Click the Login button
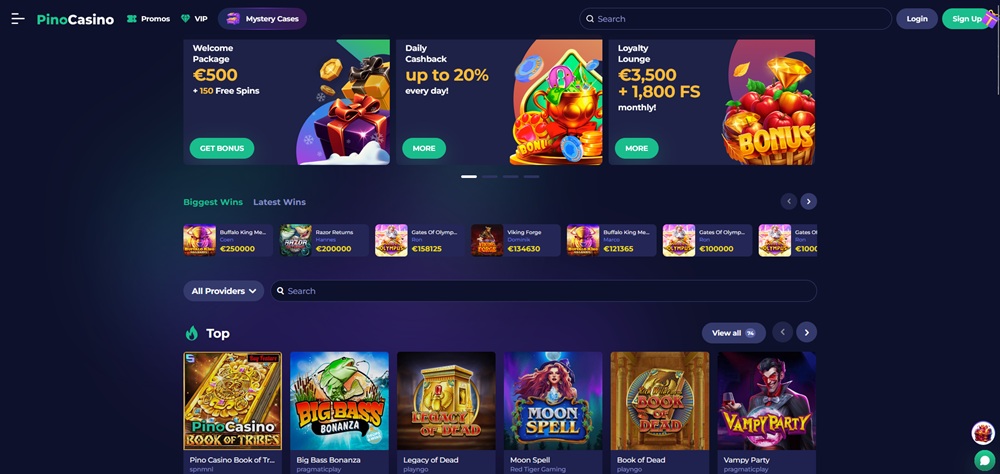This screenshot has width=1000, height=474. (x=916, y=19)
